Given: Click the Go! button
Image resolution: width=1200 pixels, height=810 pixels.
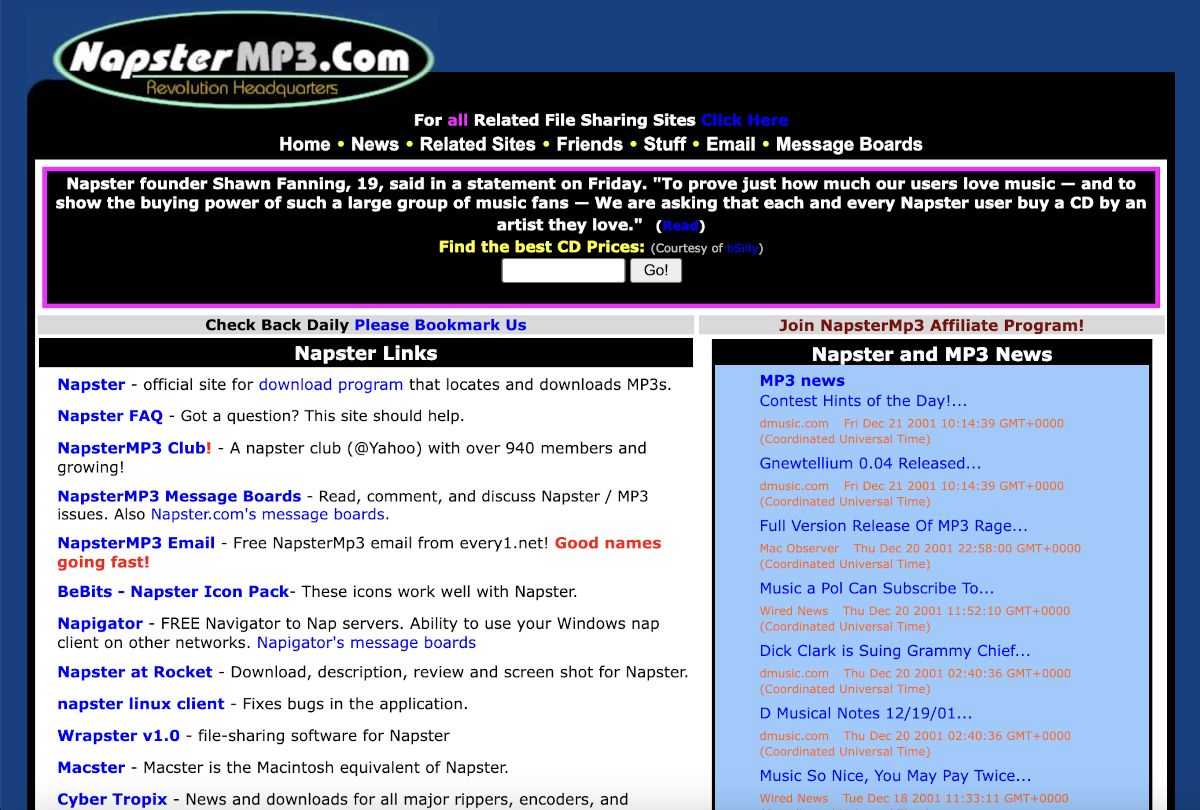Looking at the screenshot, I should (656, 270).
